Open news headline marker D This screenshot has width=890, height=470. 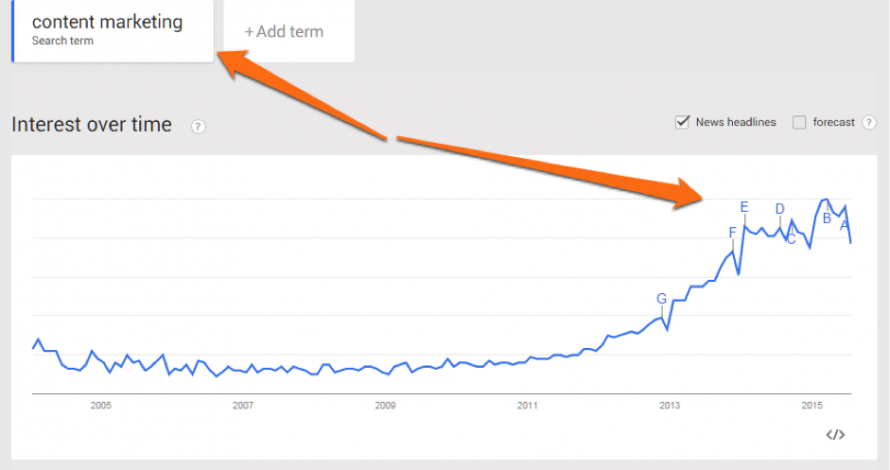pyautogui.click(x=780, y=209)
